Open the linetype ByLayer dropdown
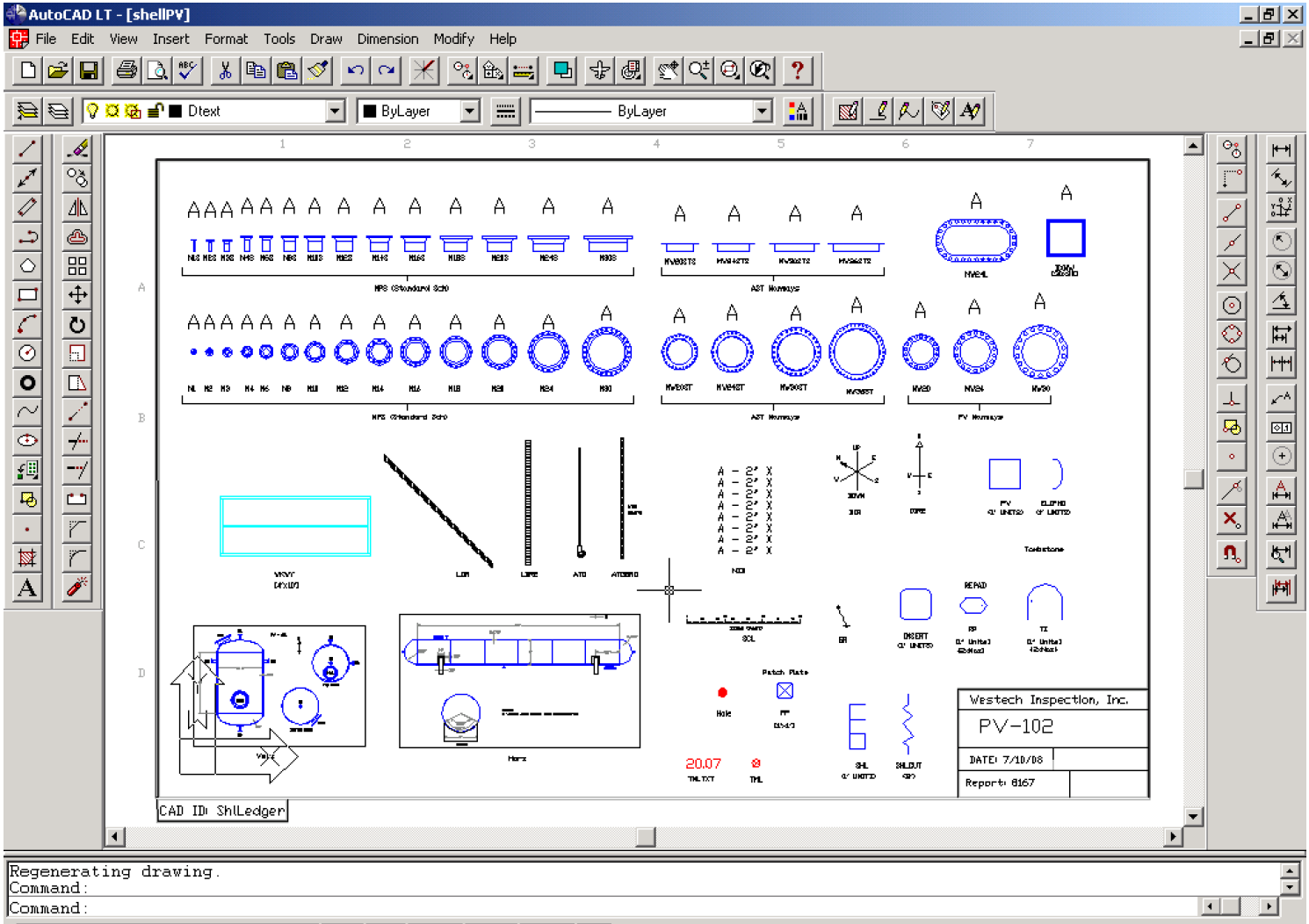The image size is (1309, 924). (x=763, y=111)
